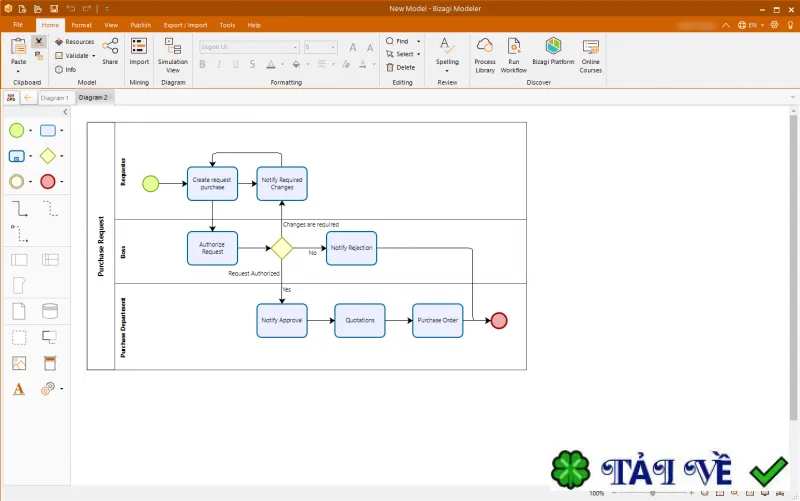Switch to Diagram 1 tab
800x501 pixels.
click(x=54, y=98)
